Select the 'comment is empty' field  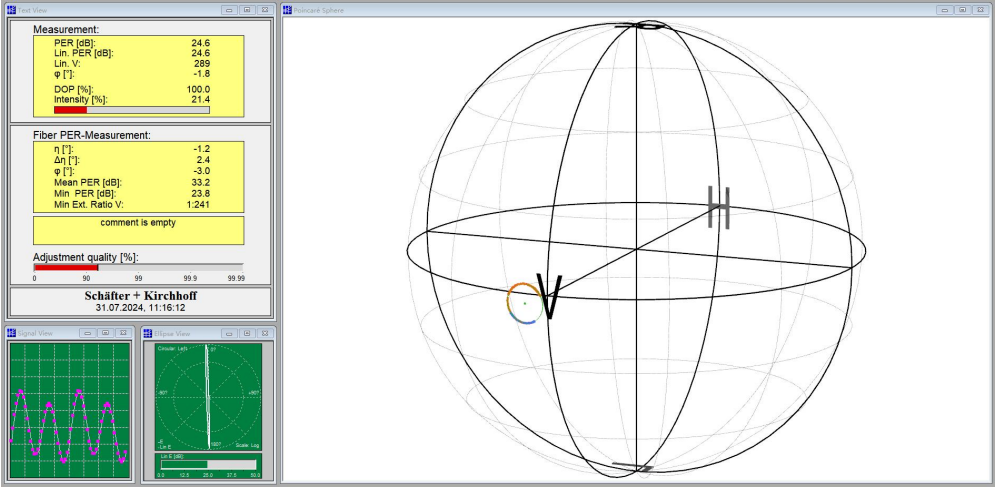138,230
